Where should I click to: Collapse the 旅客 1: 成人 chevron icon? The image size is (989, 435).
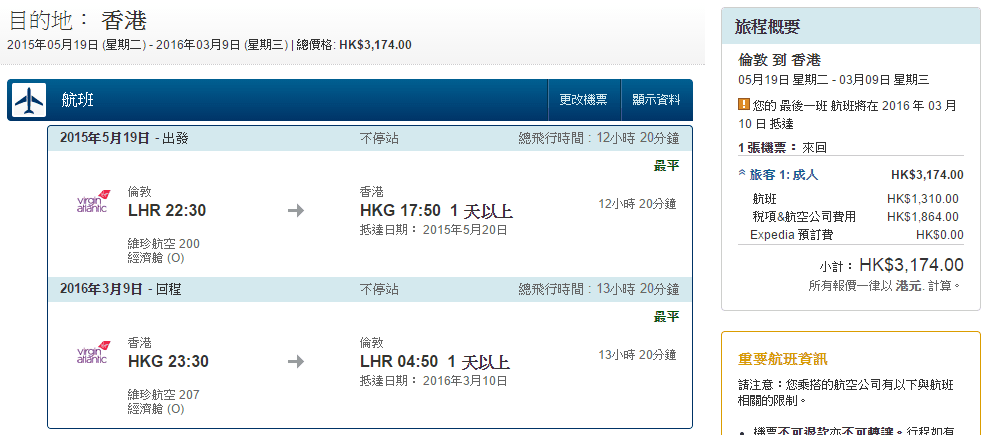741,174
